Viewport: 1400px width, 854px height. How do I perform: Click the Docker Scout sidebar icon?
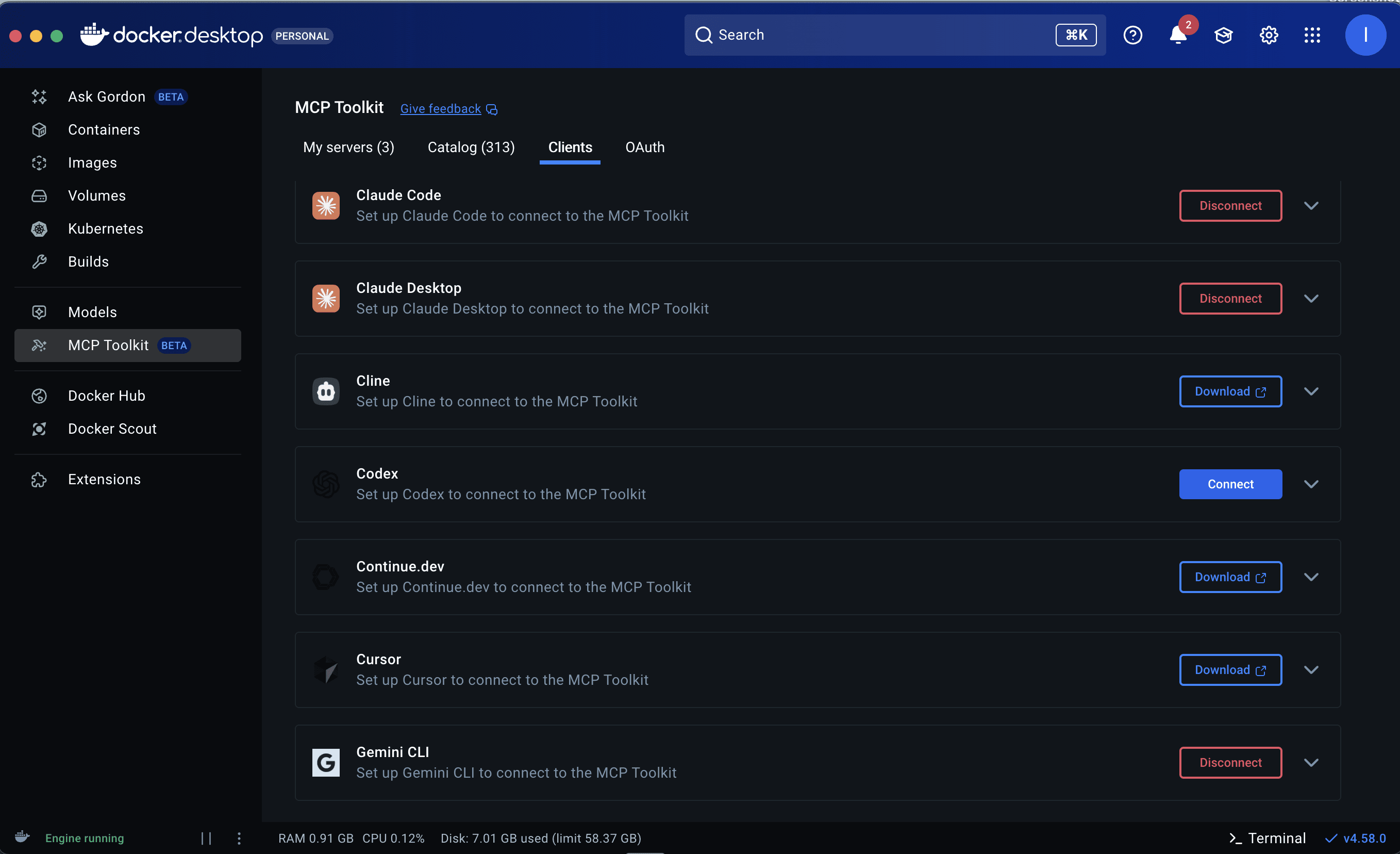point(39,429)
